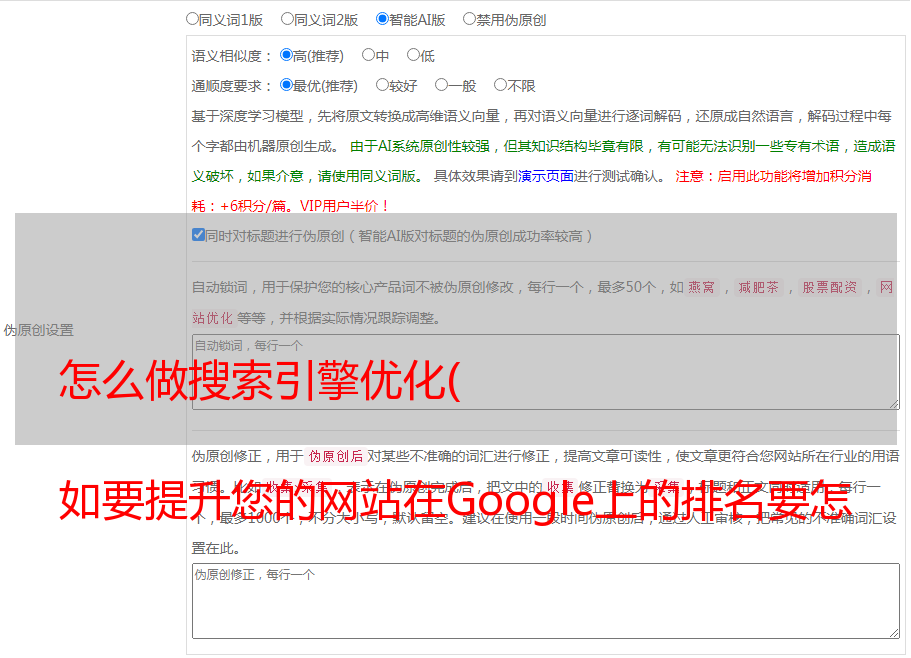Screen dimensions: 911x658
Task: Click the 减肥茶 example keyword tag
Action: coord(758,288)
